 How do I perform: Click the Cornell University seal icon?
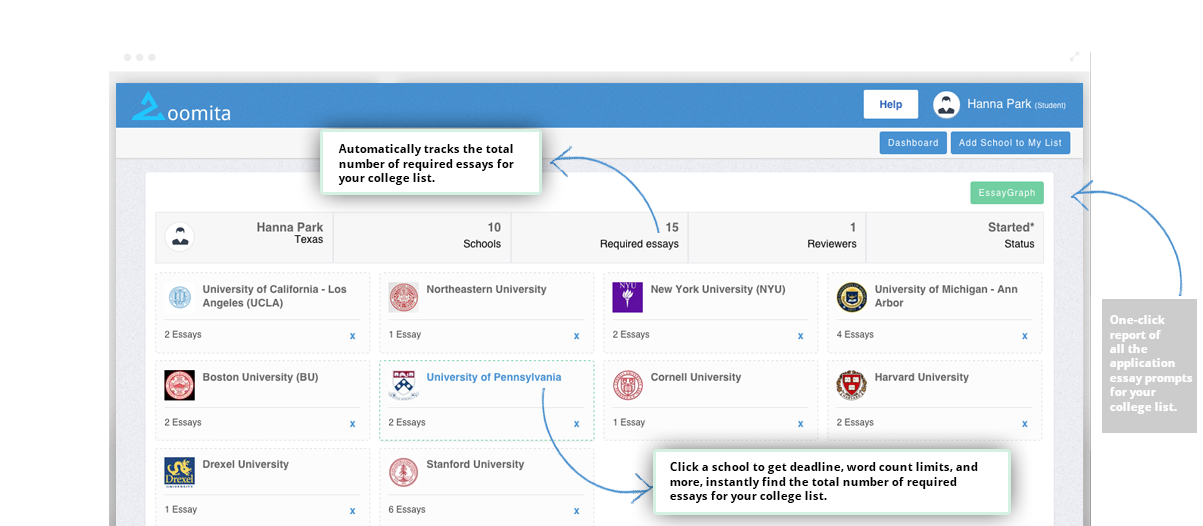click(x=627, y=385)
